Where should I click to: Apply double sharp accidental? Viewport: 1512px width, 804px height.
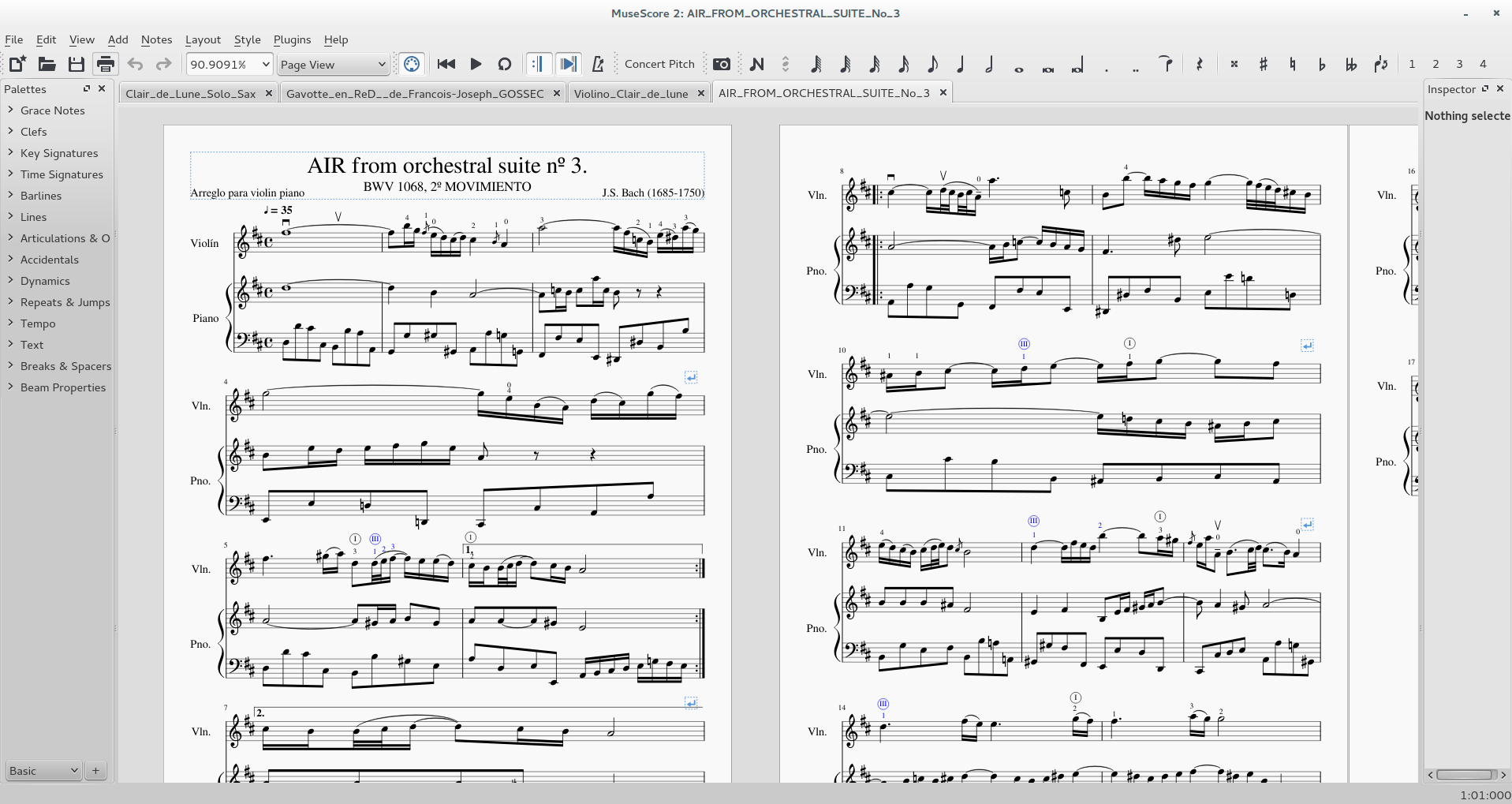(1234, 64)
